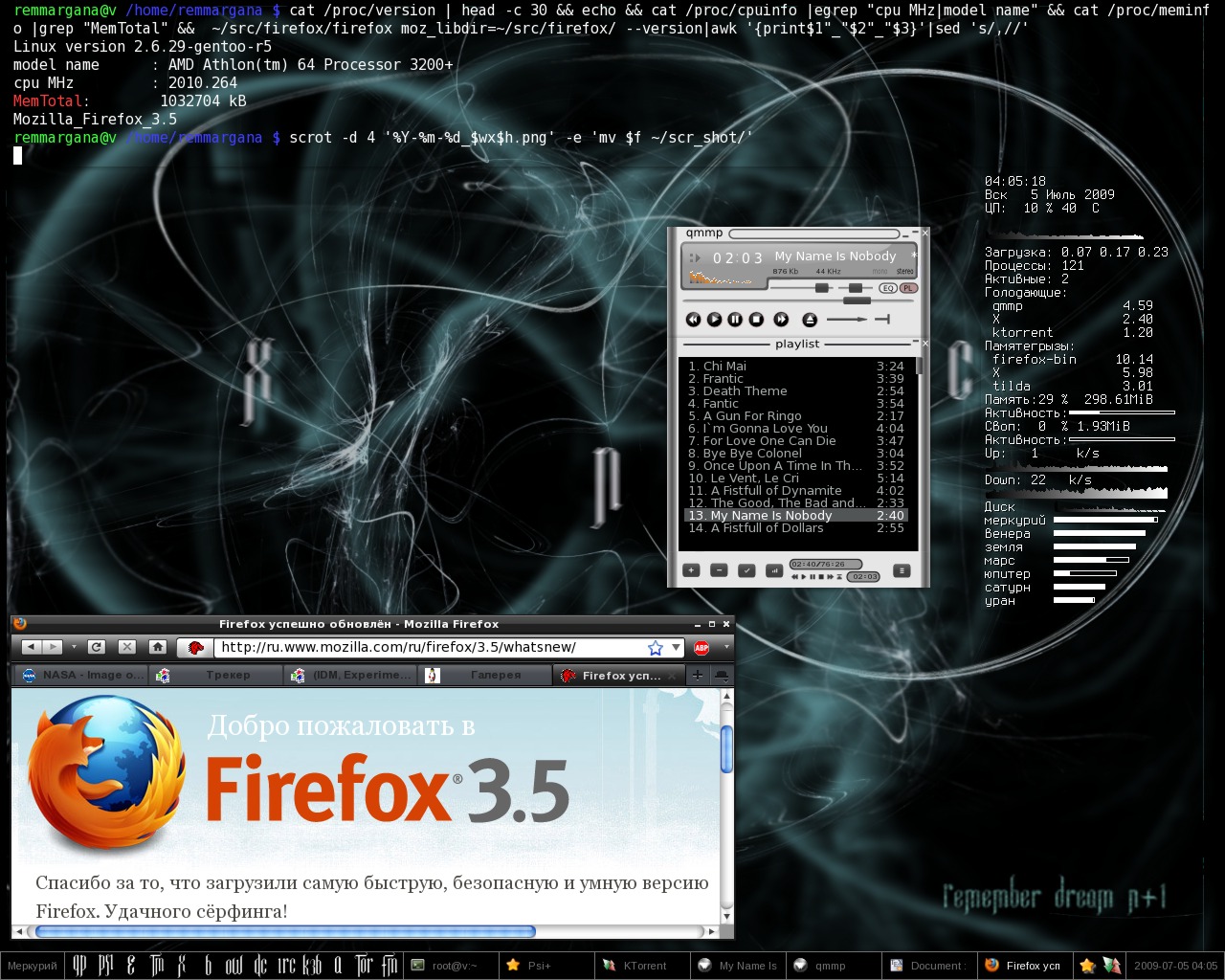Open qmmp taskbar entry
Image resolution: width=1225 pixels, height=980 pixels.
tap(833, 966)
